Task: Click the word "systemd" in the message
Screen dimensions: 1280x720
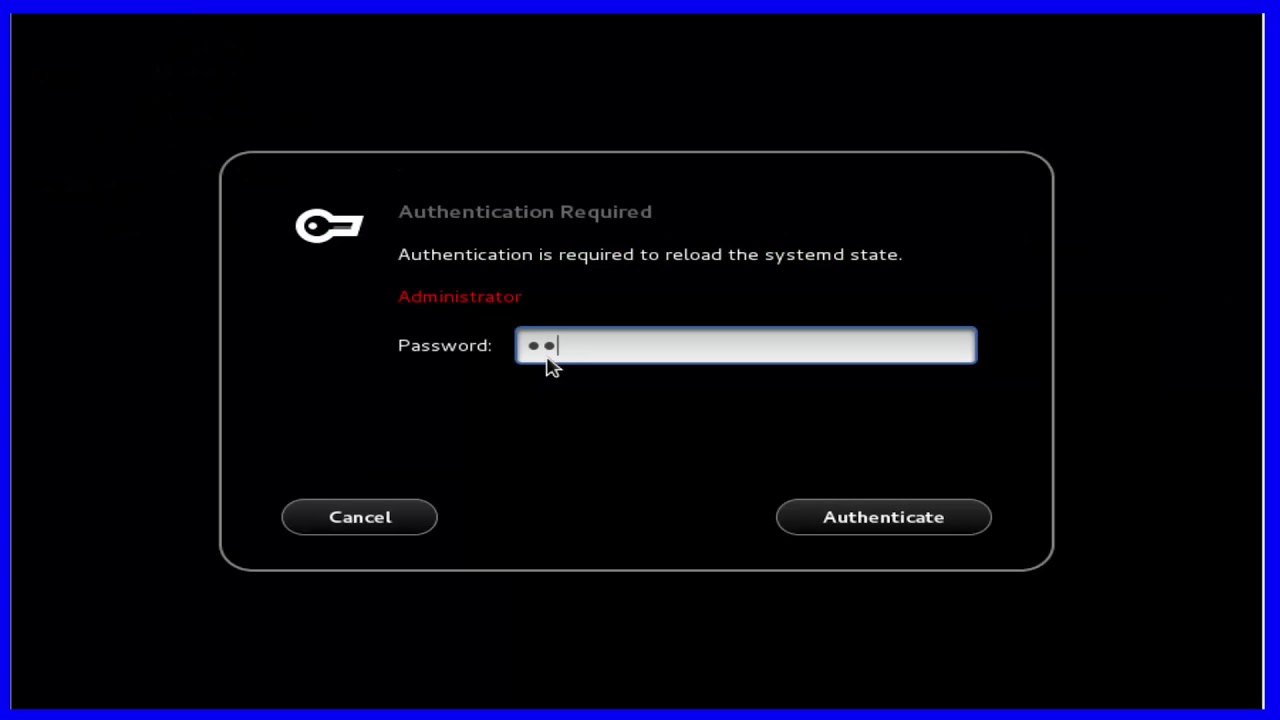Action: tap(804, 255)
